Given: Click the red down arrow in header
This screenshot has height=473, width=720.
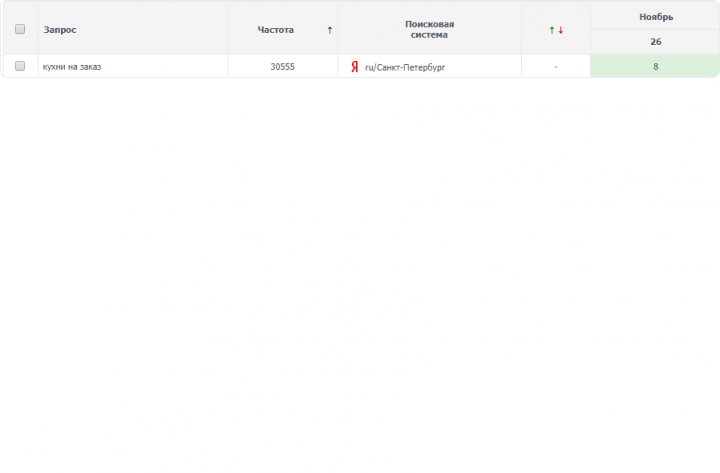Looking at the screenshot, I should pos(561,30).
